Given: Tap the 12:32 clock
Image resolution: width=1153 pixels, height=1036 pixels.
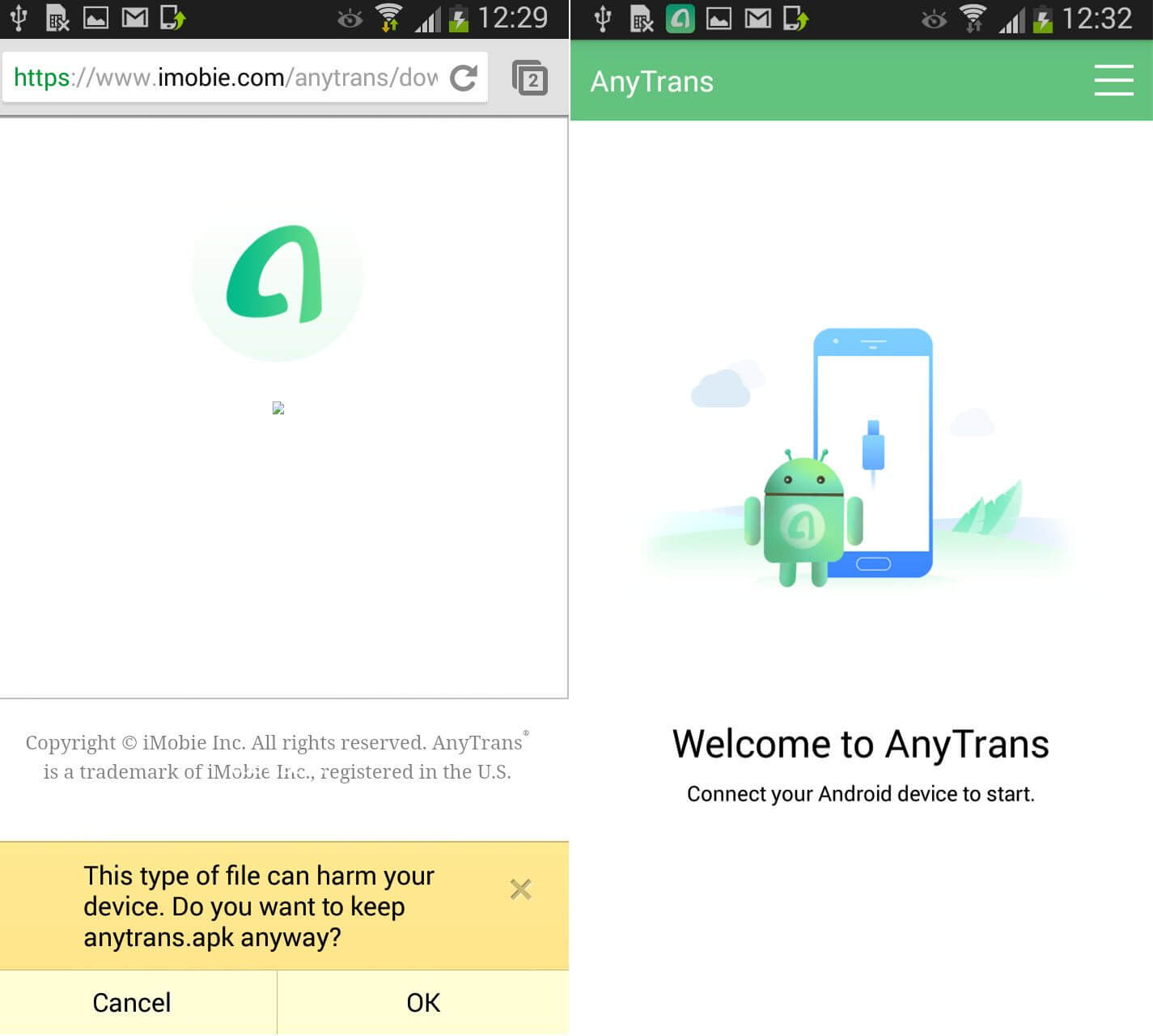Looking at the screenshot, I should tap(1097, 19).
